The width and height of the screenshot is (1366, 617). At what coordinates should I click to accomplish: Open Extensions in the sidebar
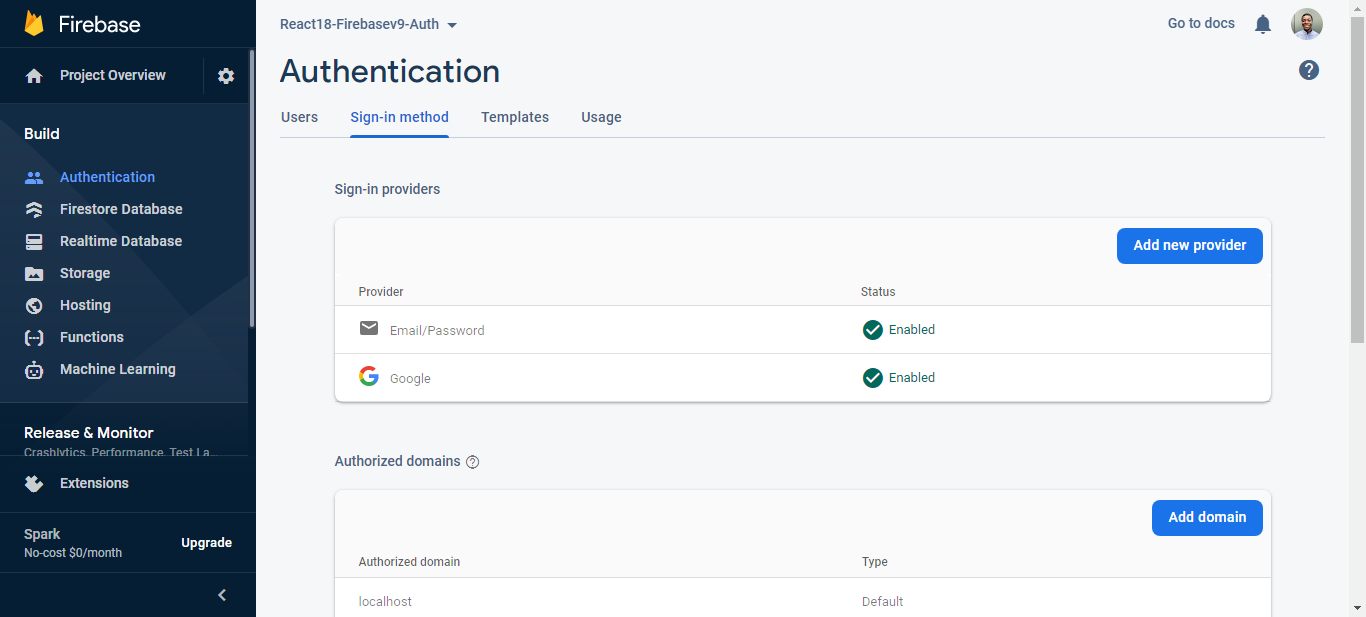click(x=94, y=483)
